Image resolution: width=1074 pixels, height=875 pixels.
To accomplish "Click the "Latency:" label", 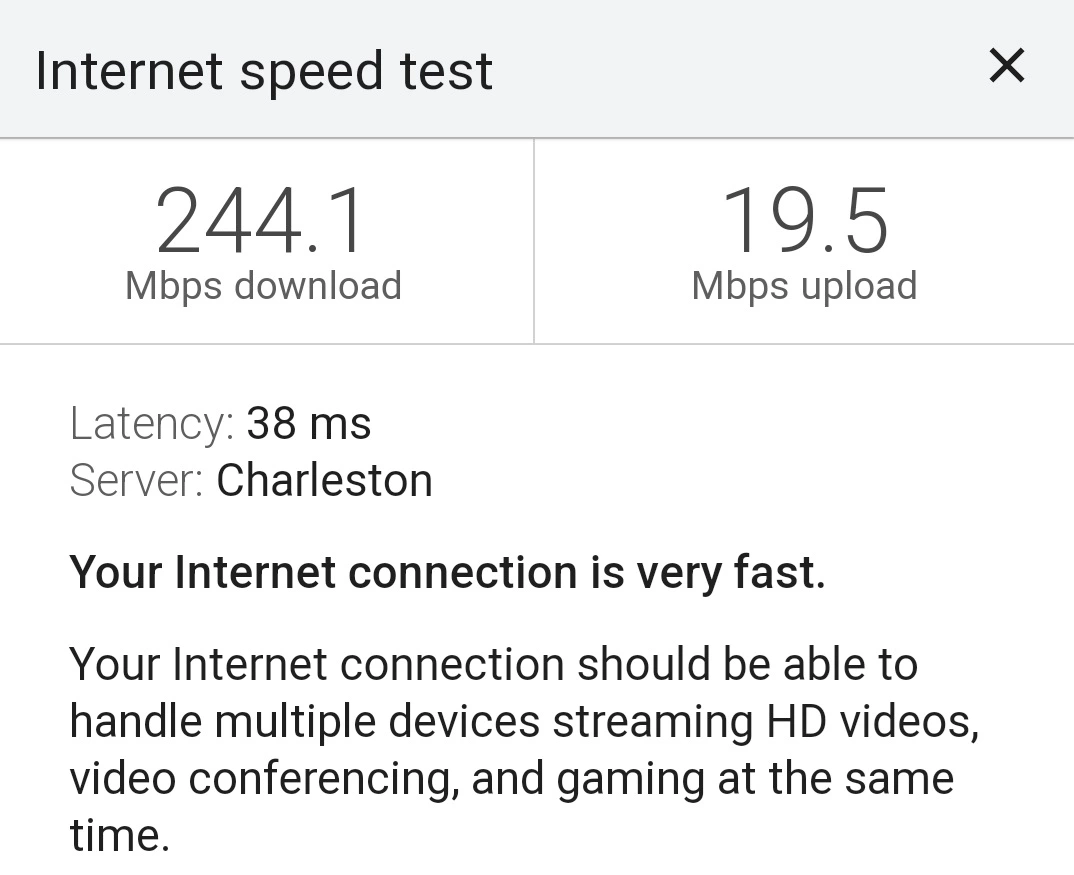I will pyautogui.click(x=152, y=423).
